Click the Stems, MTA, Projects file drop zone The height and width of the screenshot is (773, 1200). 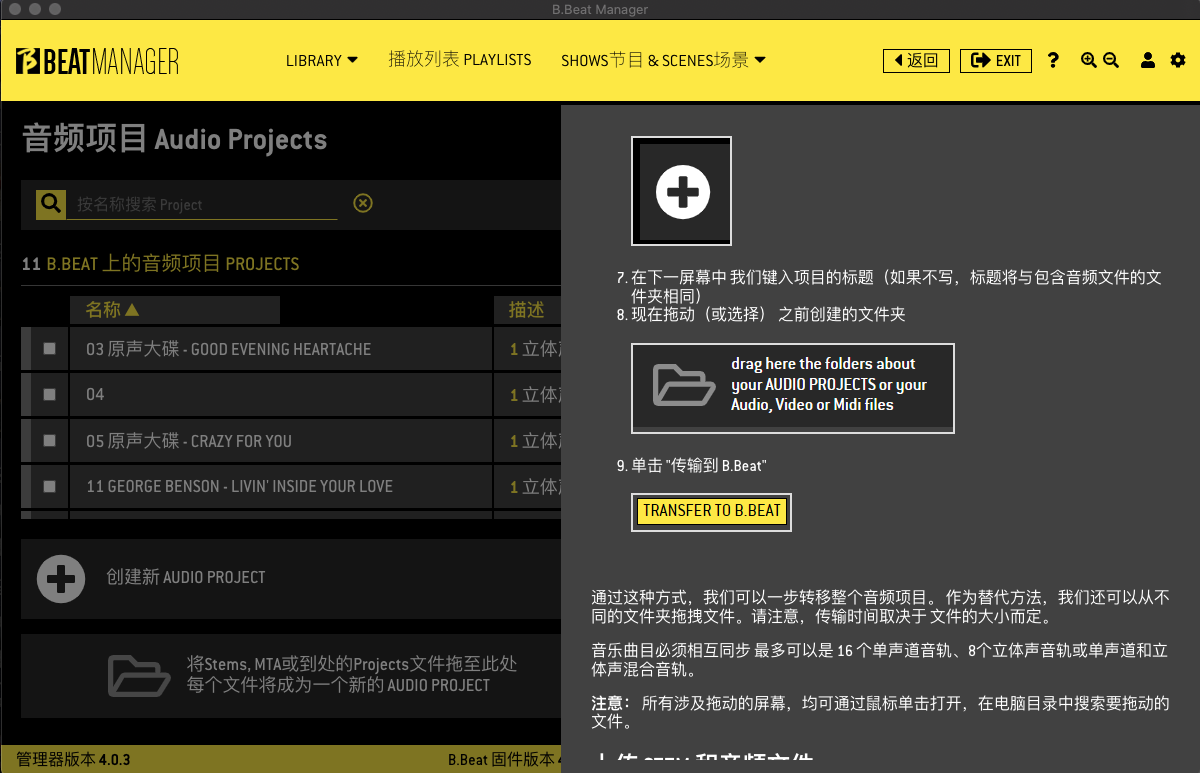coord(291,675)
